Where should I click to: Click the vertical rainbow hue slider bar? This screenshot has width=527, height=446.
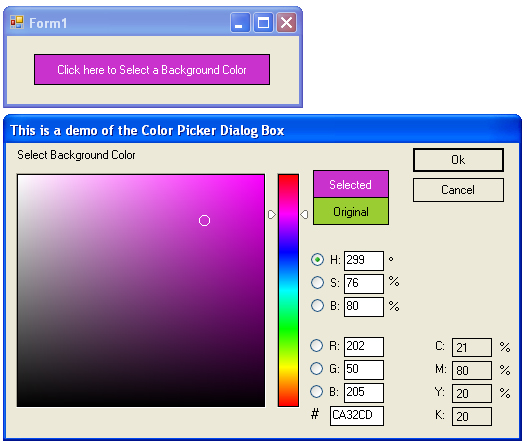(288, 290)
